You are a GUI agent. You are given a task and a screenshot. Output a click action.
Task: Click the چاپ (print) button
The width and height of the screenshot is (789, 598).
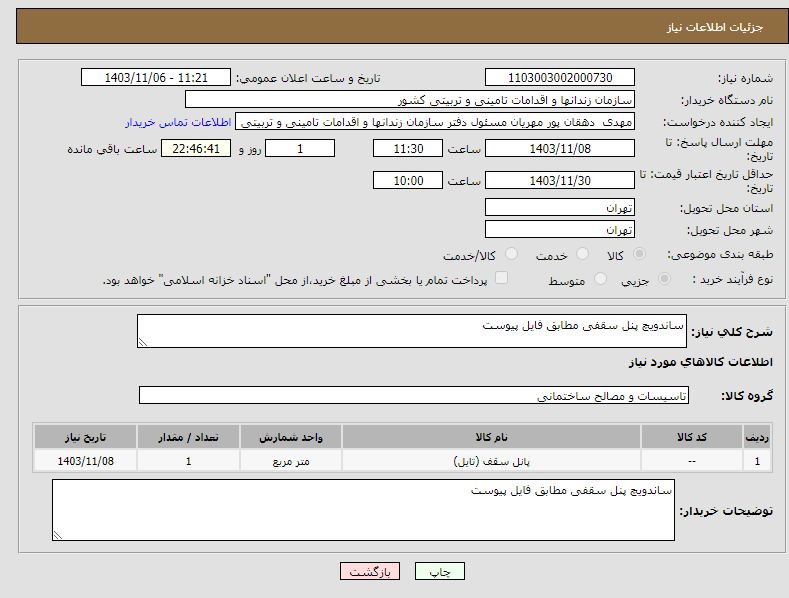[440, 571]
